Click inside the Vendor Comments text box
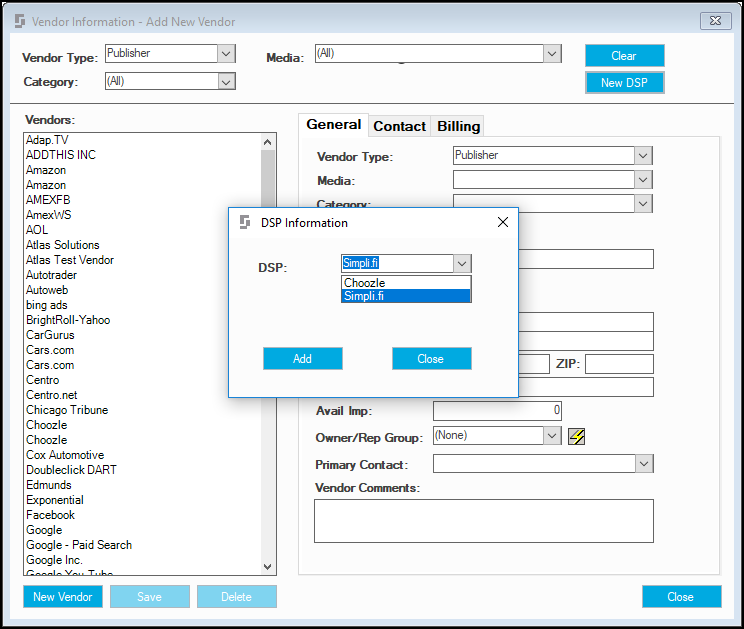This screenshot has height=629, width=744. [x=484, y=521]
